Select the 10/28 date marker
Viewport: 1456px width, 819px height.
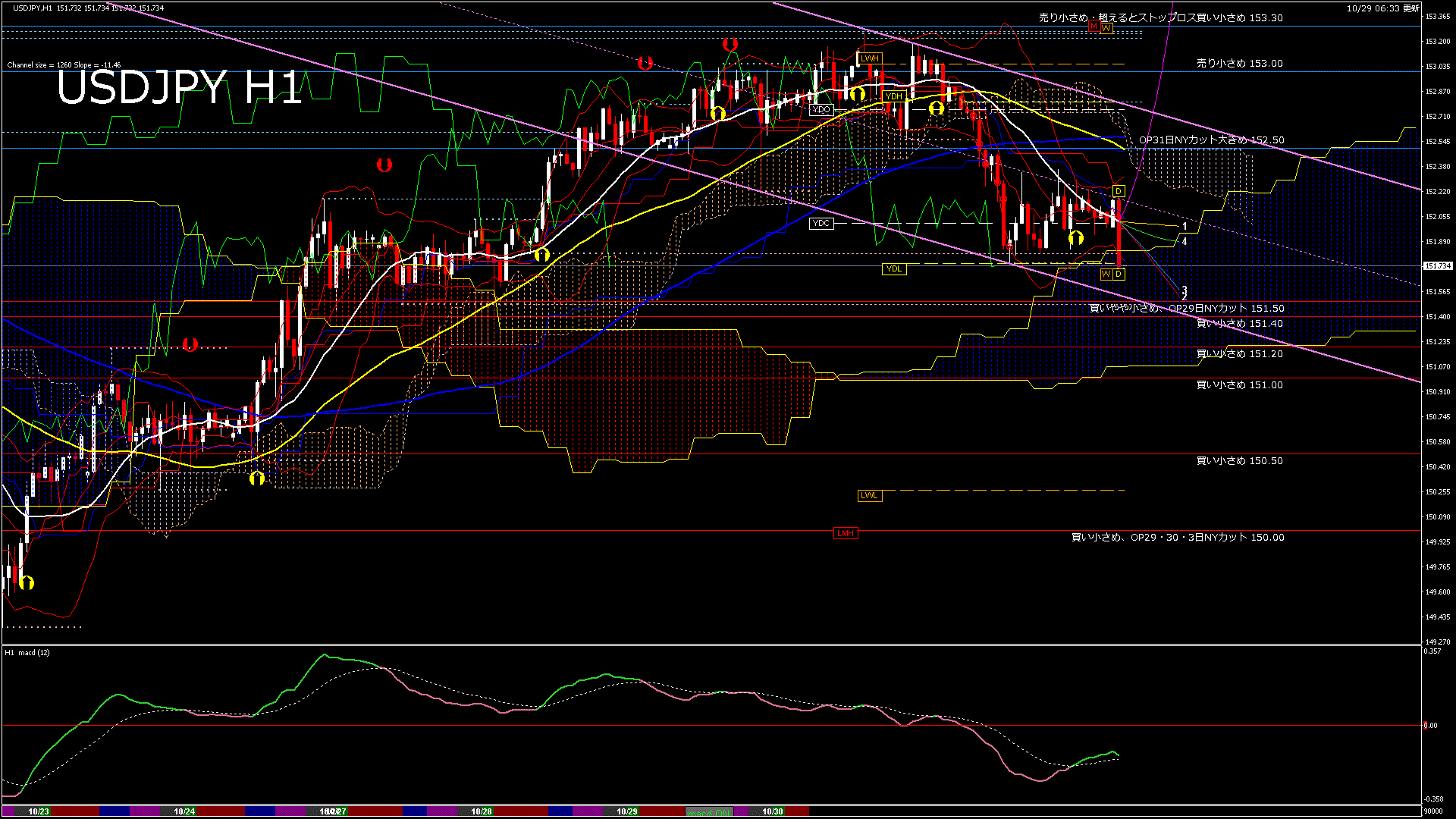(482, 811)
